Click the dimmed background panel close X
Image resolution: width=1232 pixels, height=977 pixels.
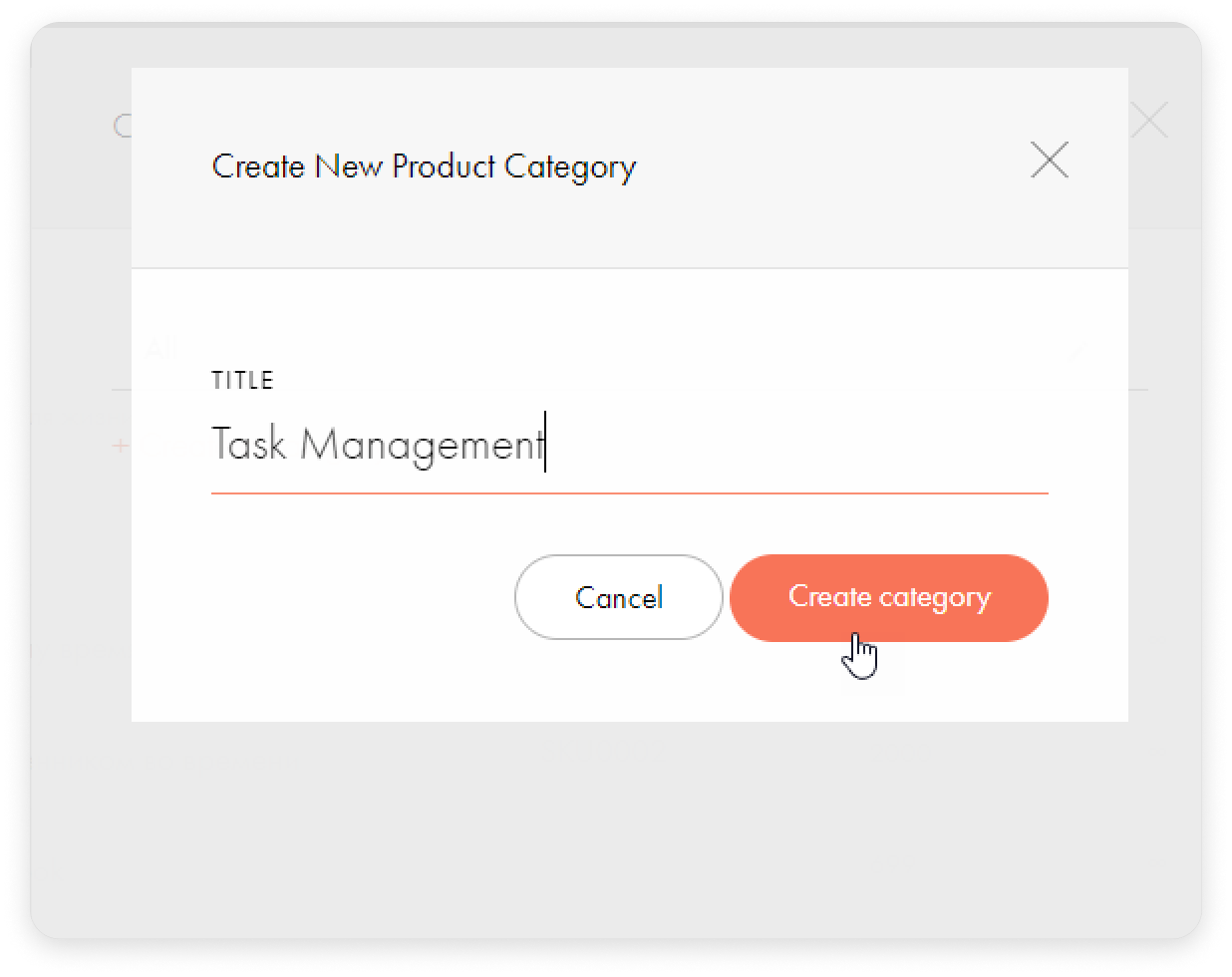tap(1149, 121)
